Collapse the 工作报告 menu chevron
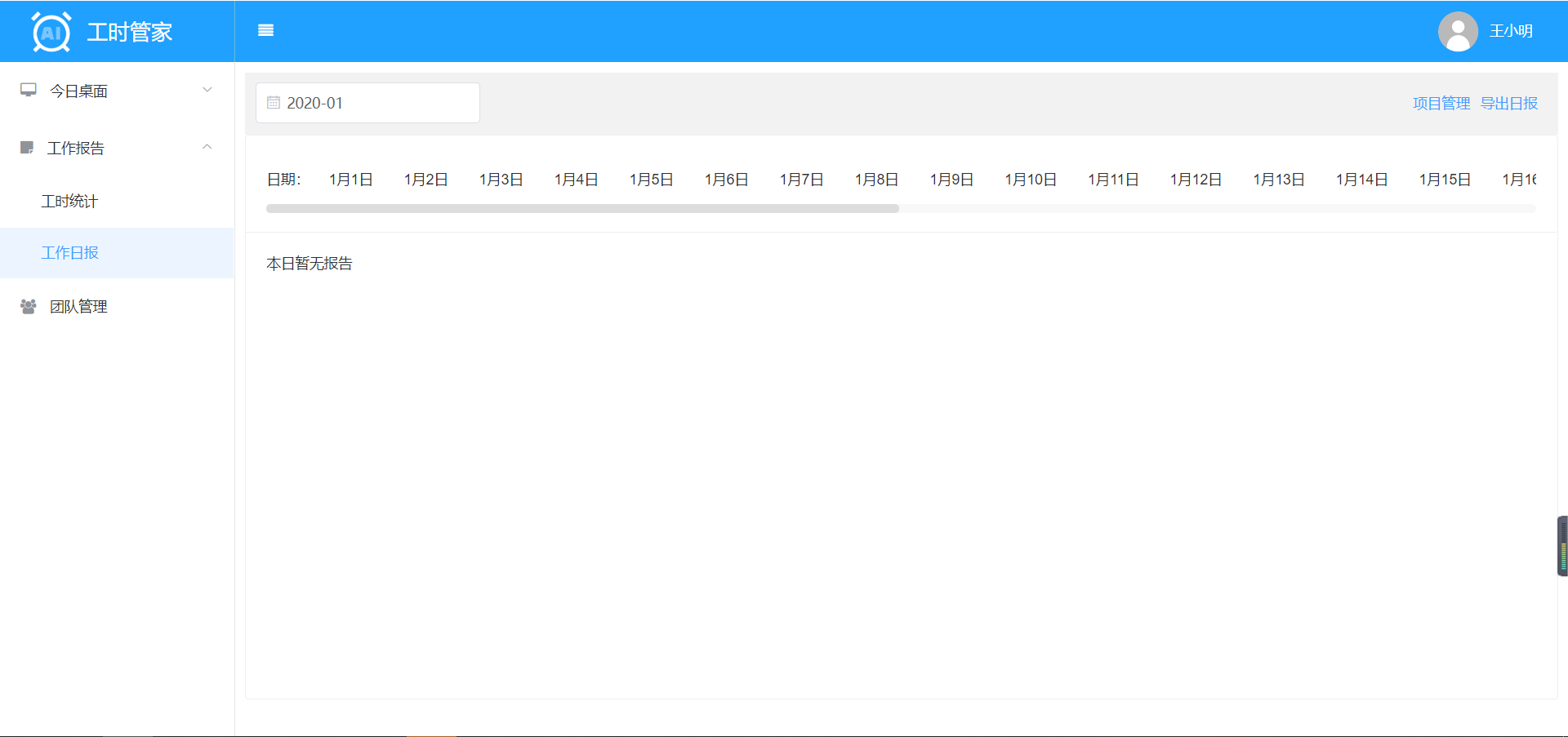1568x737 pixels. 207,147
